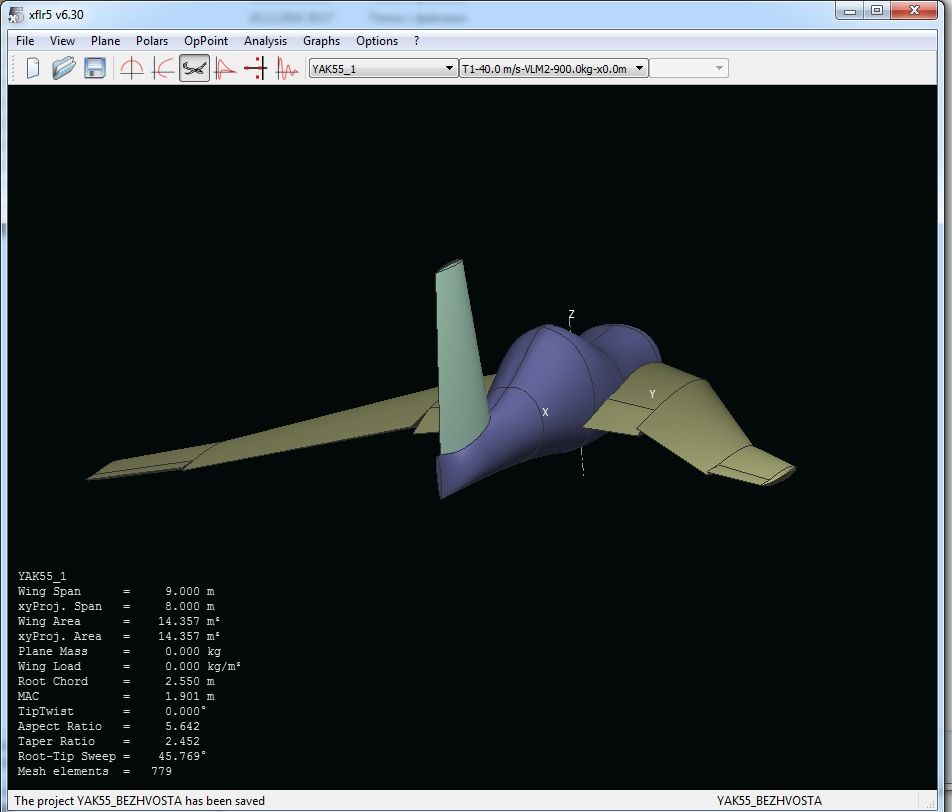Open the Analysis menu
This screenshot has height=812, width=952.
tap(265, 41)
